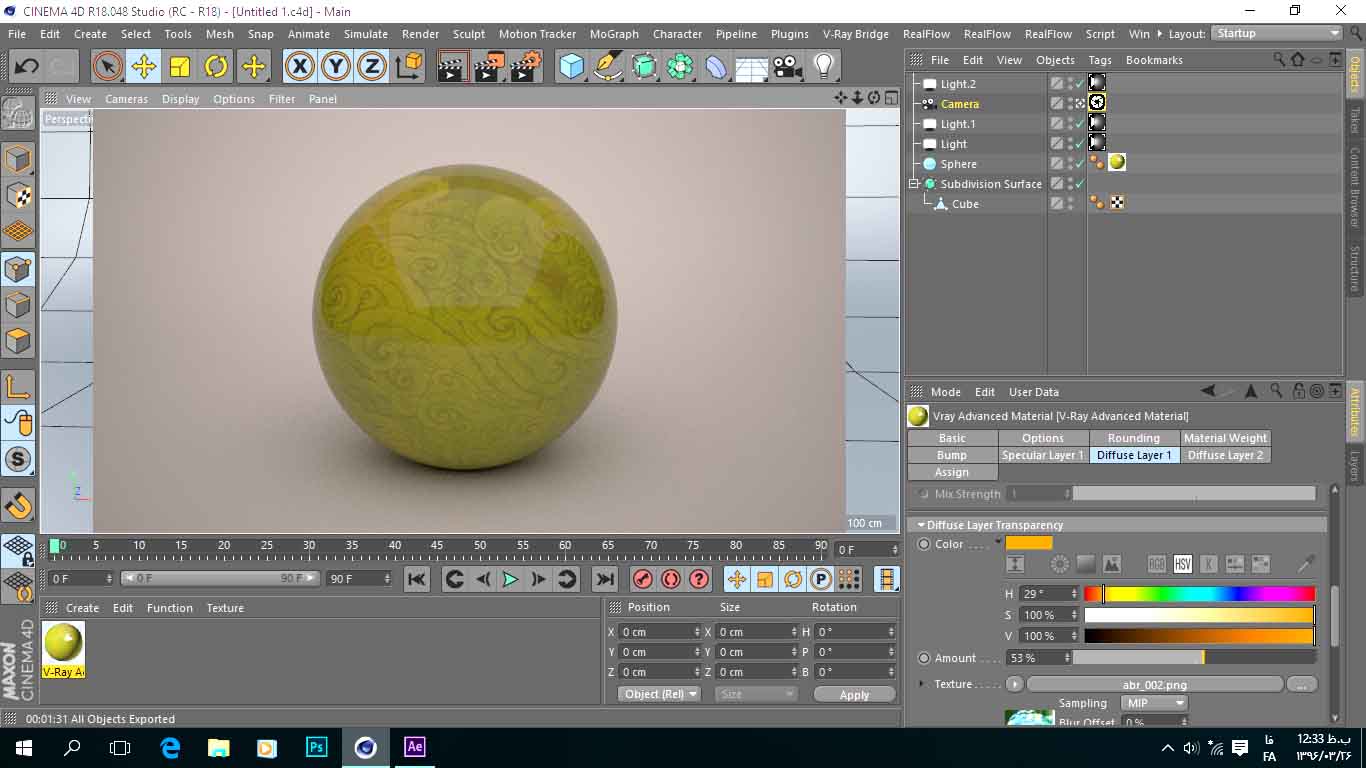Click the abr_002.png texture button
Viewport: 1366px width, 768px height.
click(1155, 684)
